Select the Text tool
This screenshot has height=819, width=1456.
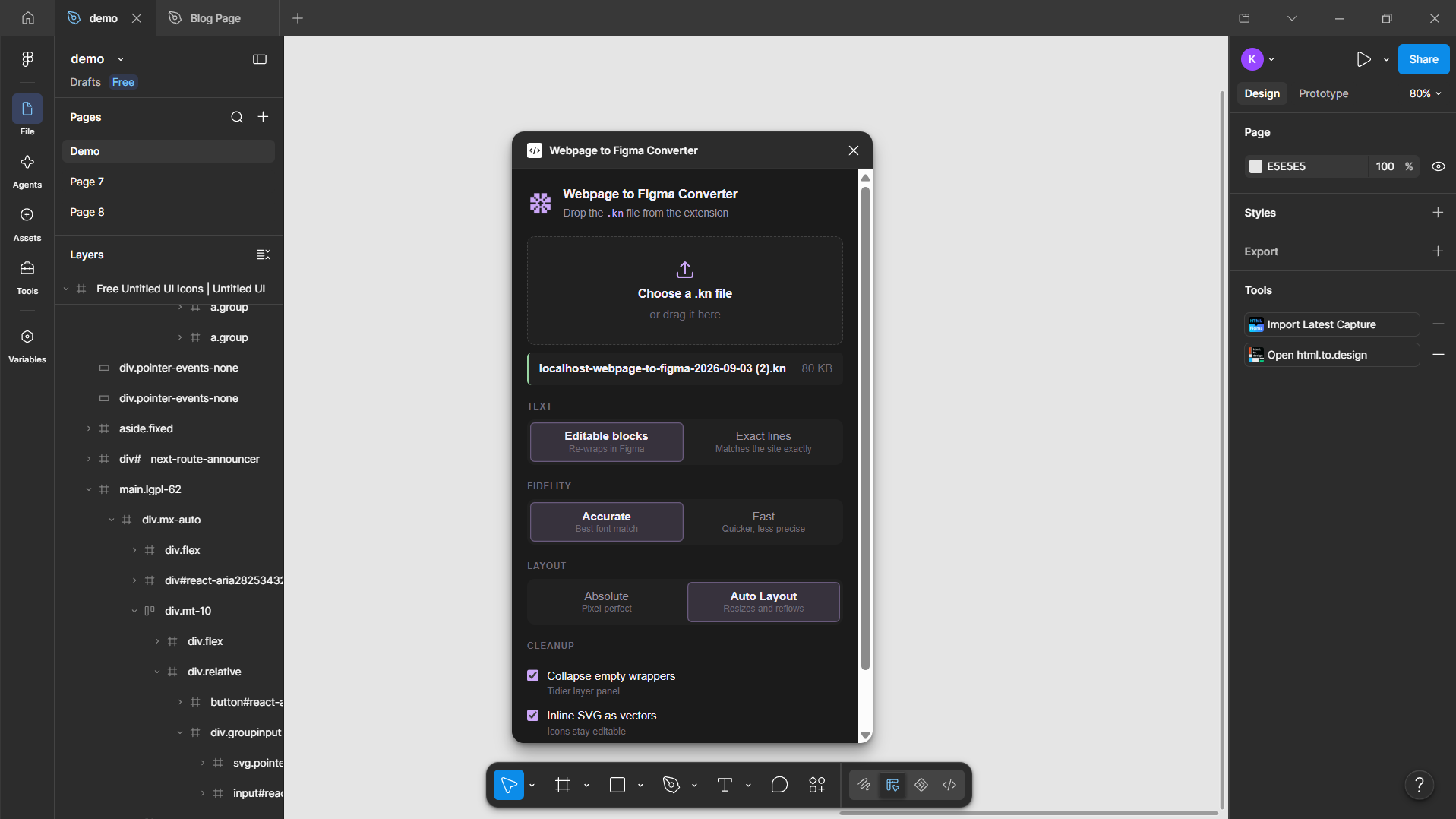[725, 785]
